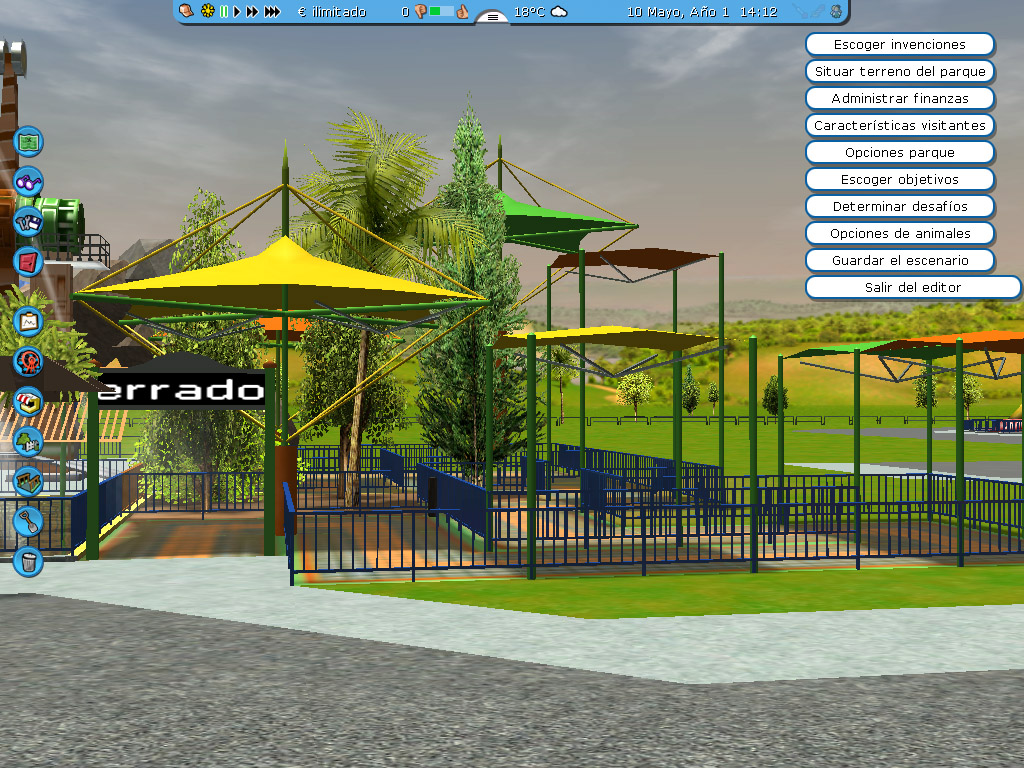Open the paths and queues icon
Screen dimensions: 1024x768
click(29, 482)
